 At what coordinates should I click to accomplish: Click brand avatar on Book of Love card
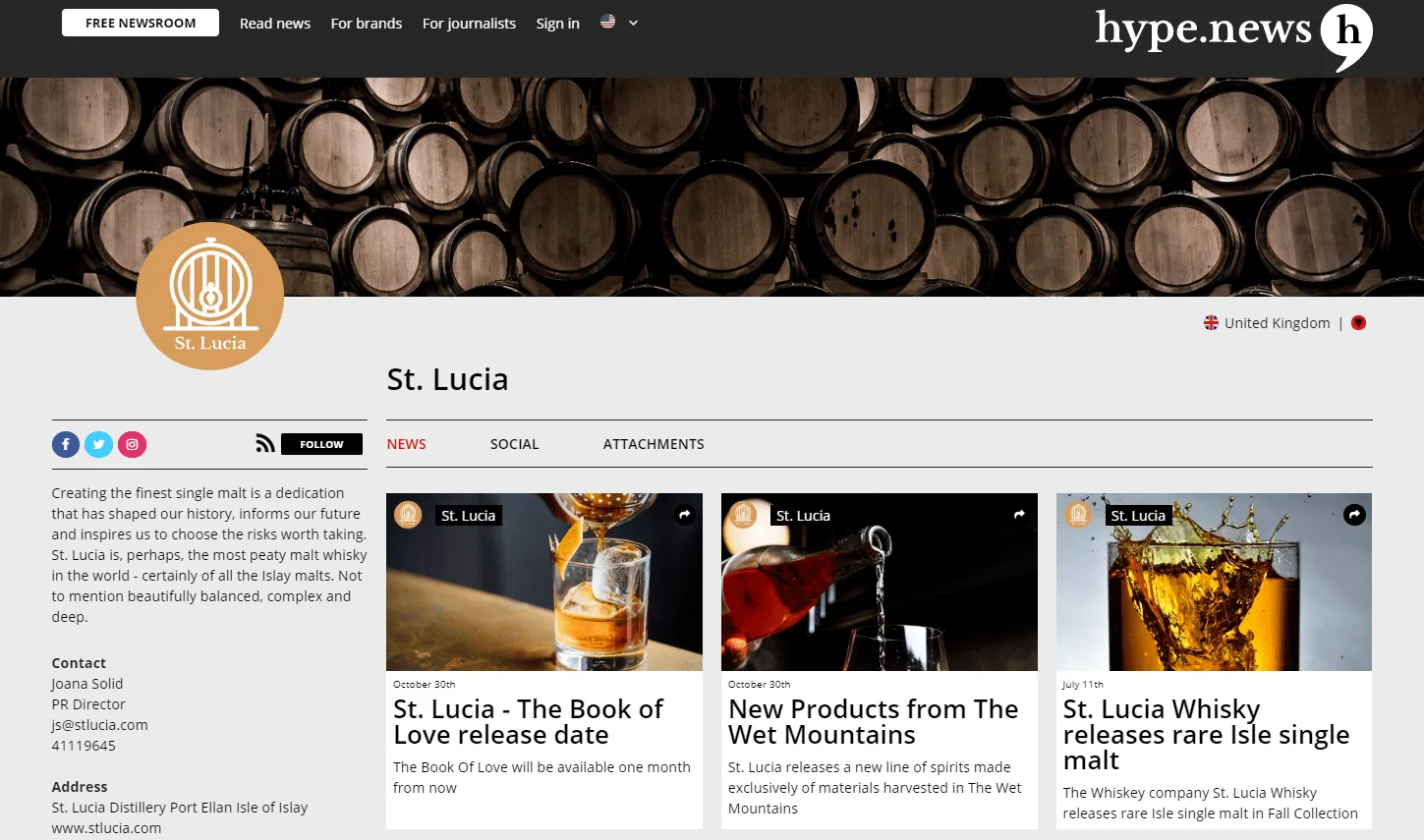(408, 514)
